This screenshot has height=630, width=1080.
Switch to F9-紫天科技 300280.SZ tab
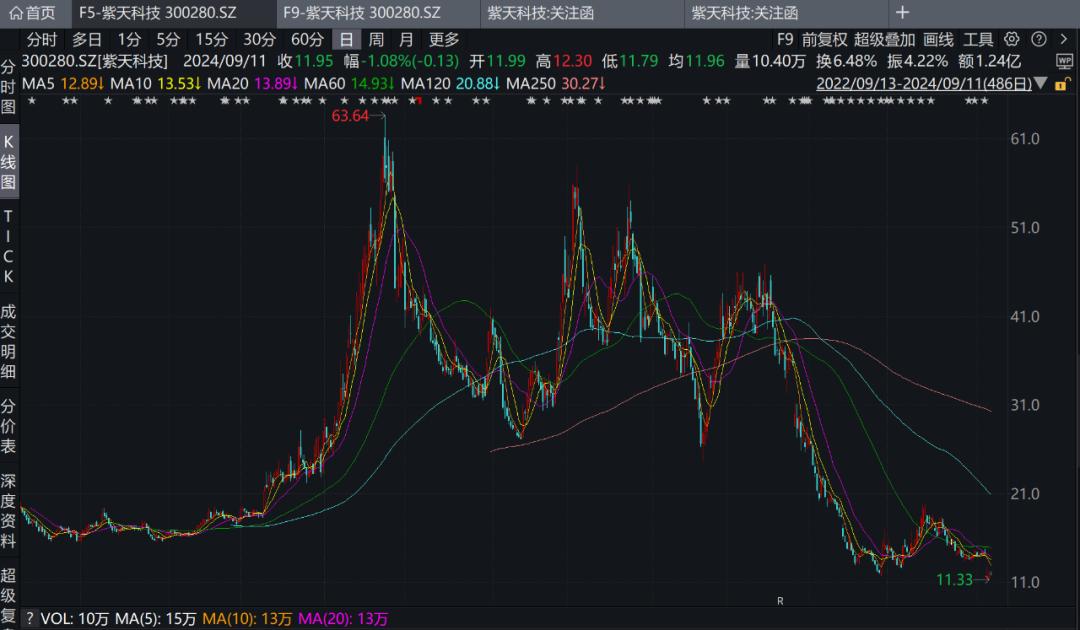362,12
